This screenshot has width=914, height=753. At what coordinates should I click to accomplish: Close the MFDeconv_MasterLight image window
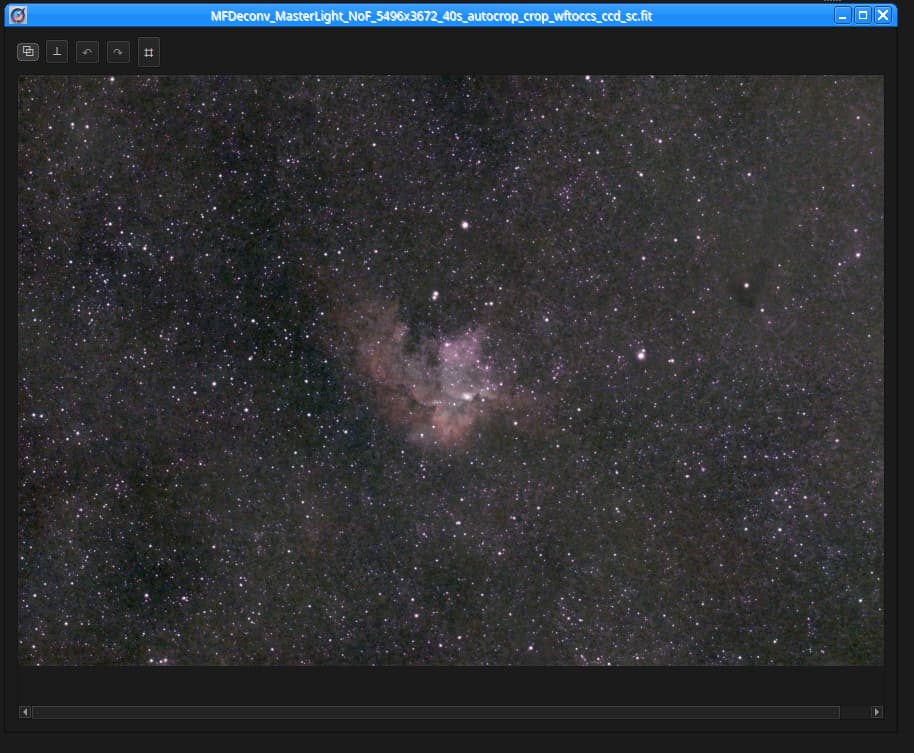coord(882,15)
